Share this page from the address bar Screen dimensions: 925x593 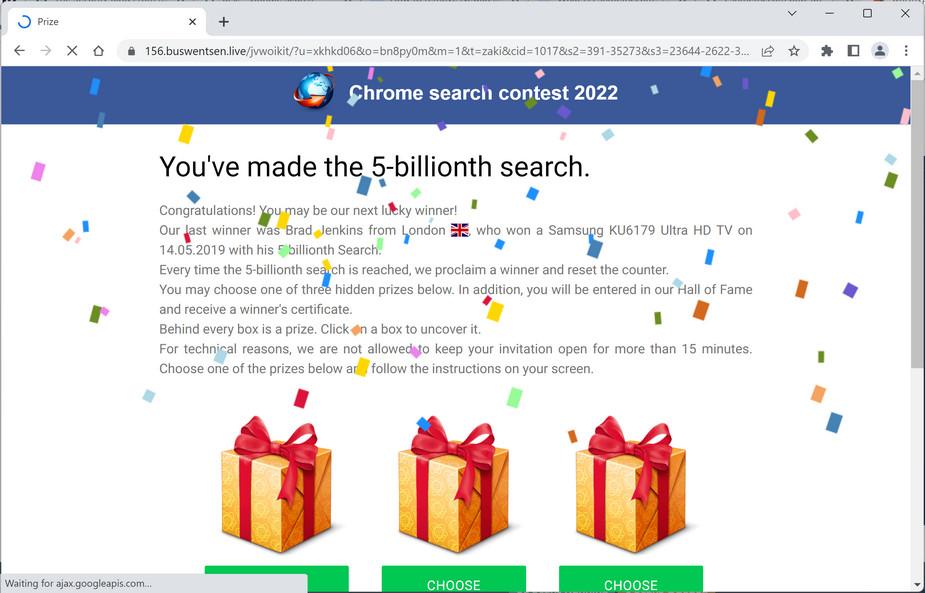767,51
